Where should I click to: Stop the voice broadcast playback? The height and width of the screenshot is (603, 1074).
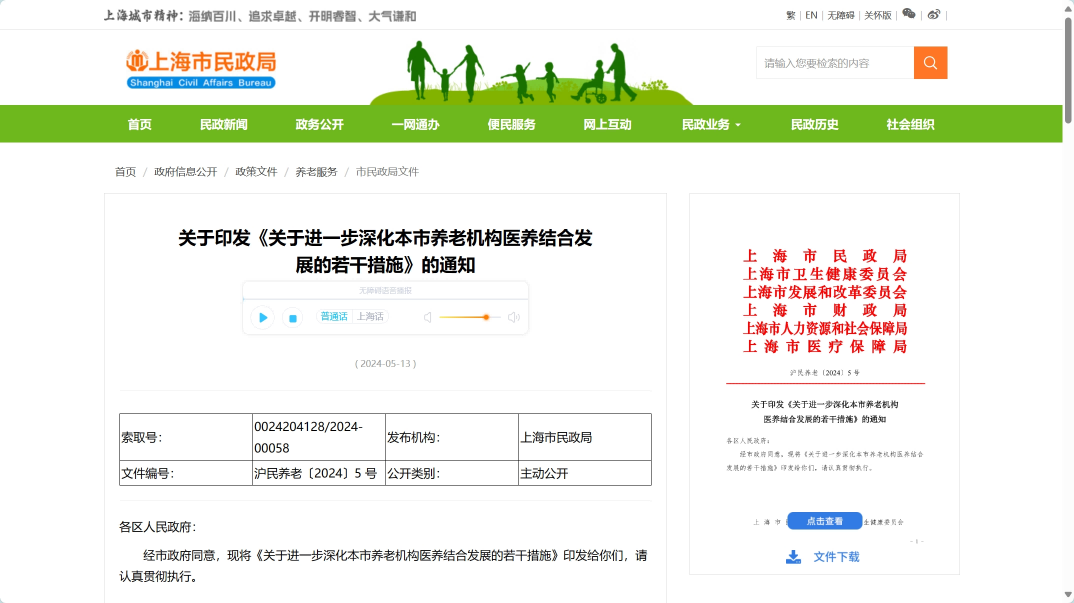pos(293,318)
